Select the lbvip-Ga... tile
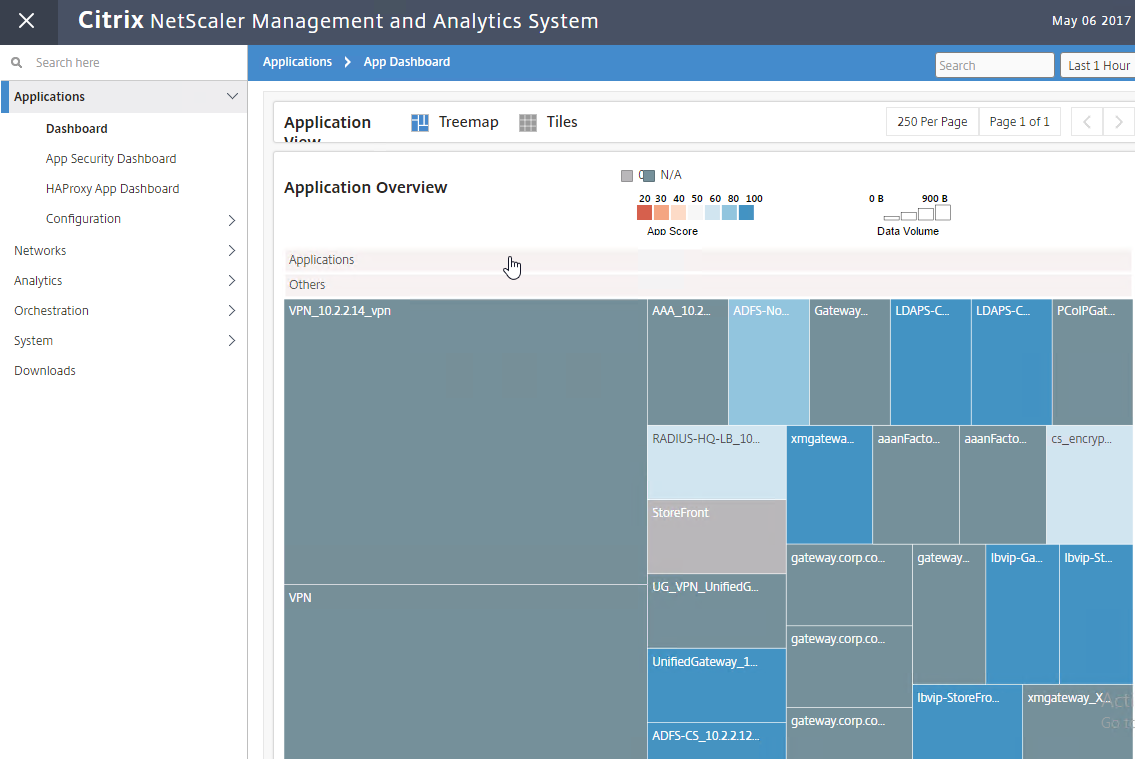The width and height of the screenshot is (1135, 759). pyautogui.click(x=1022, y=614)
